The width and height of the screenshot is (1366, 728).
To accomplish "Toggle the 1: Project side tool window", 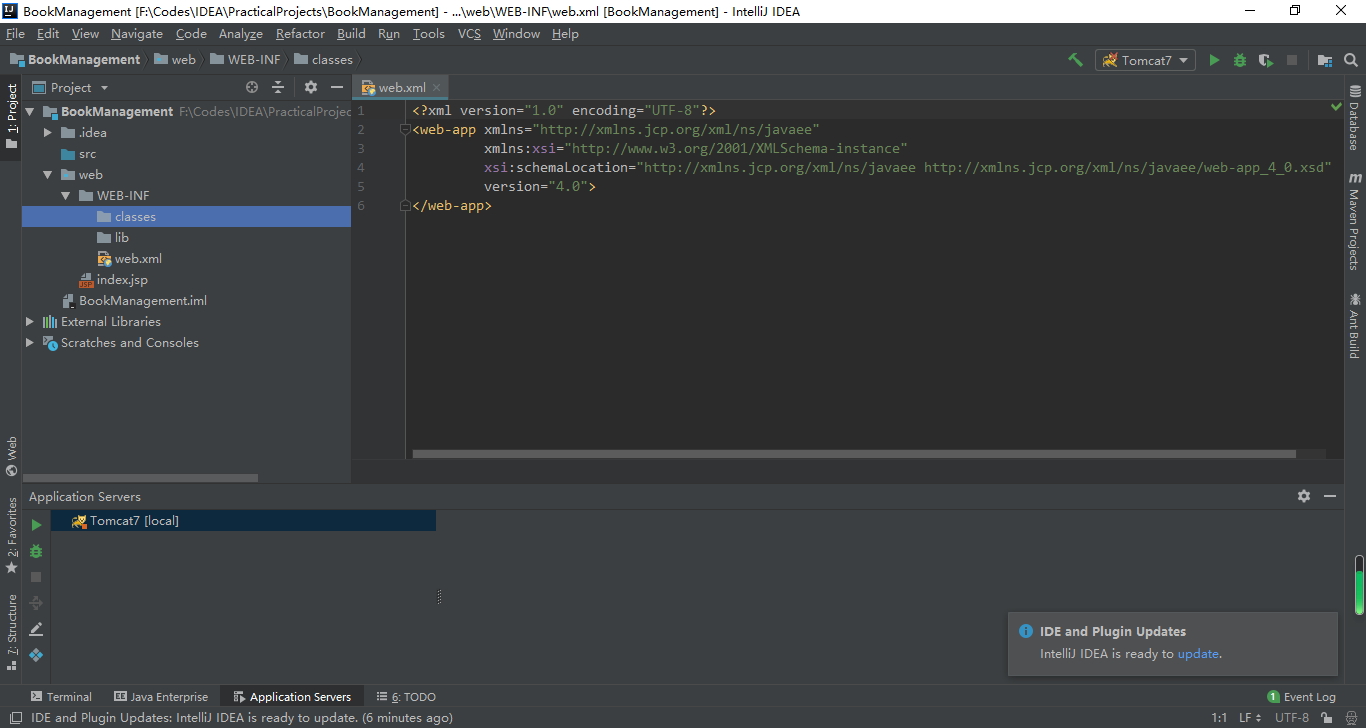I will (11, 116).
